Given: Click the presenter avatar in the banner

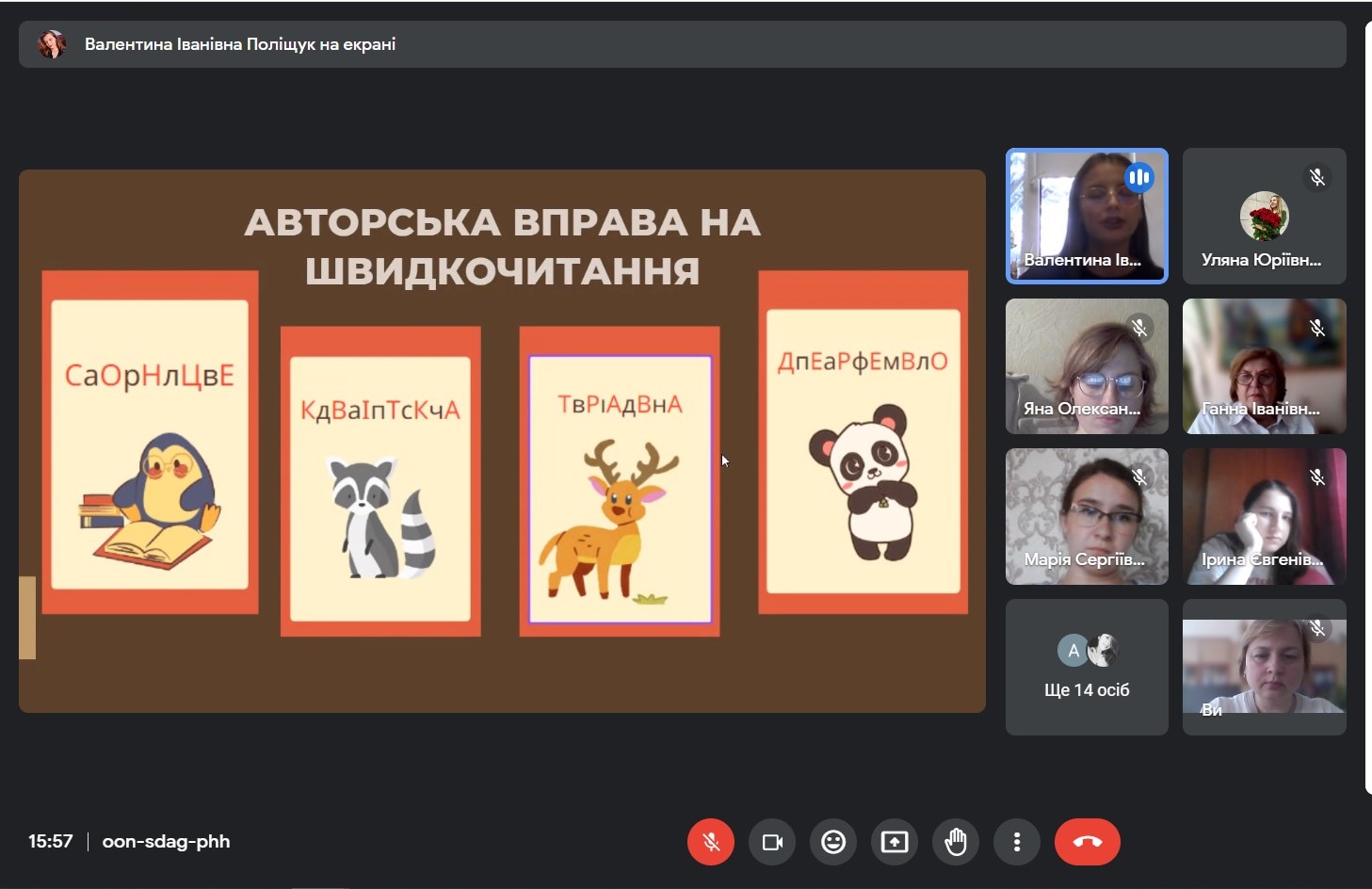Looking at the screenshot, I should click(52, 44).
